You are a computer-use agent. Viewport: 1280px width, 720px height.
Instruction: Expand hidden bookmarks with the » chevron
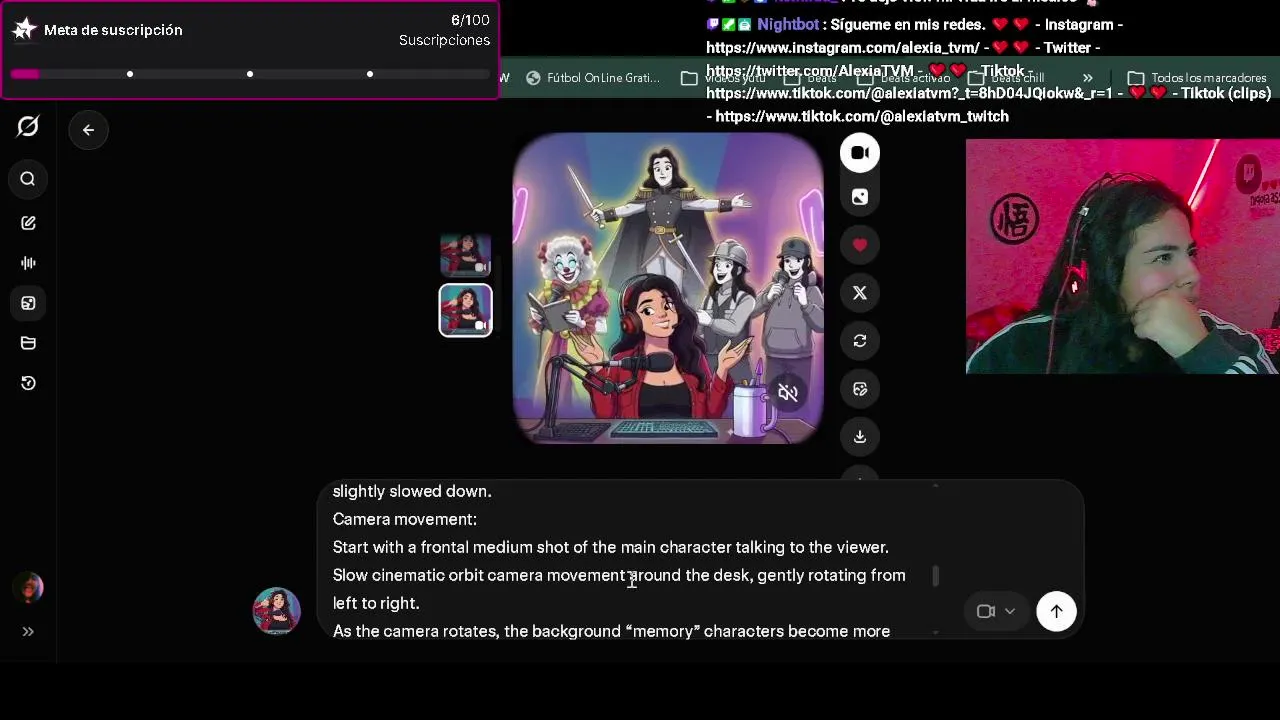(1088, 78)
